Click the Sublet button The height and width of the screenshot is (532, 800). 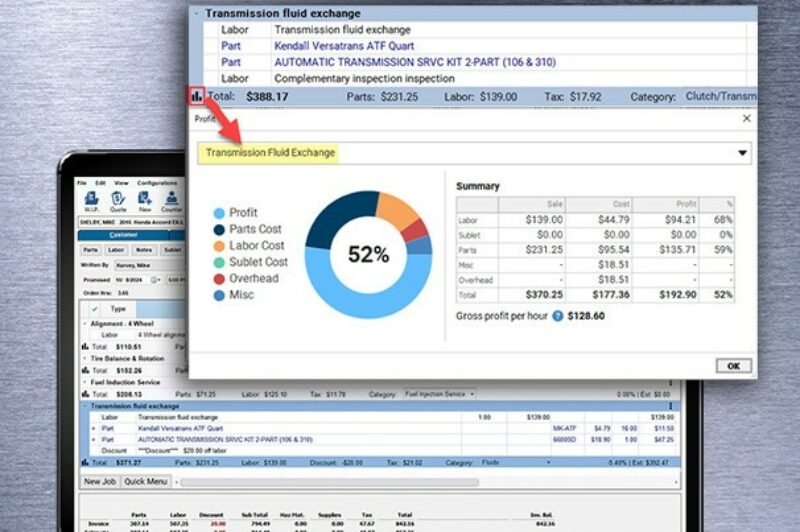pyautogui.click(x=172, y=250)
